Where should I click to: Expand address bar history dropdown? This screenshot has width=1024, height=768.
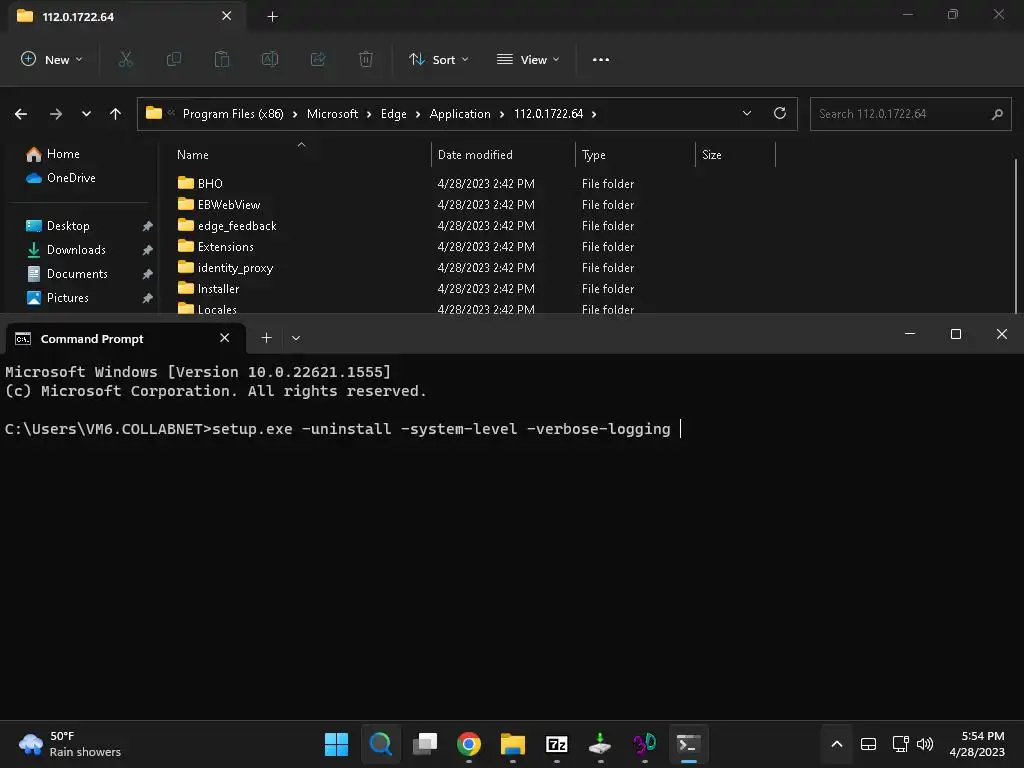[747, 114]
